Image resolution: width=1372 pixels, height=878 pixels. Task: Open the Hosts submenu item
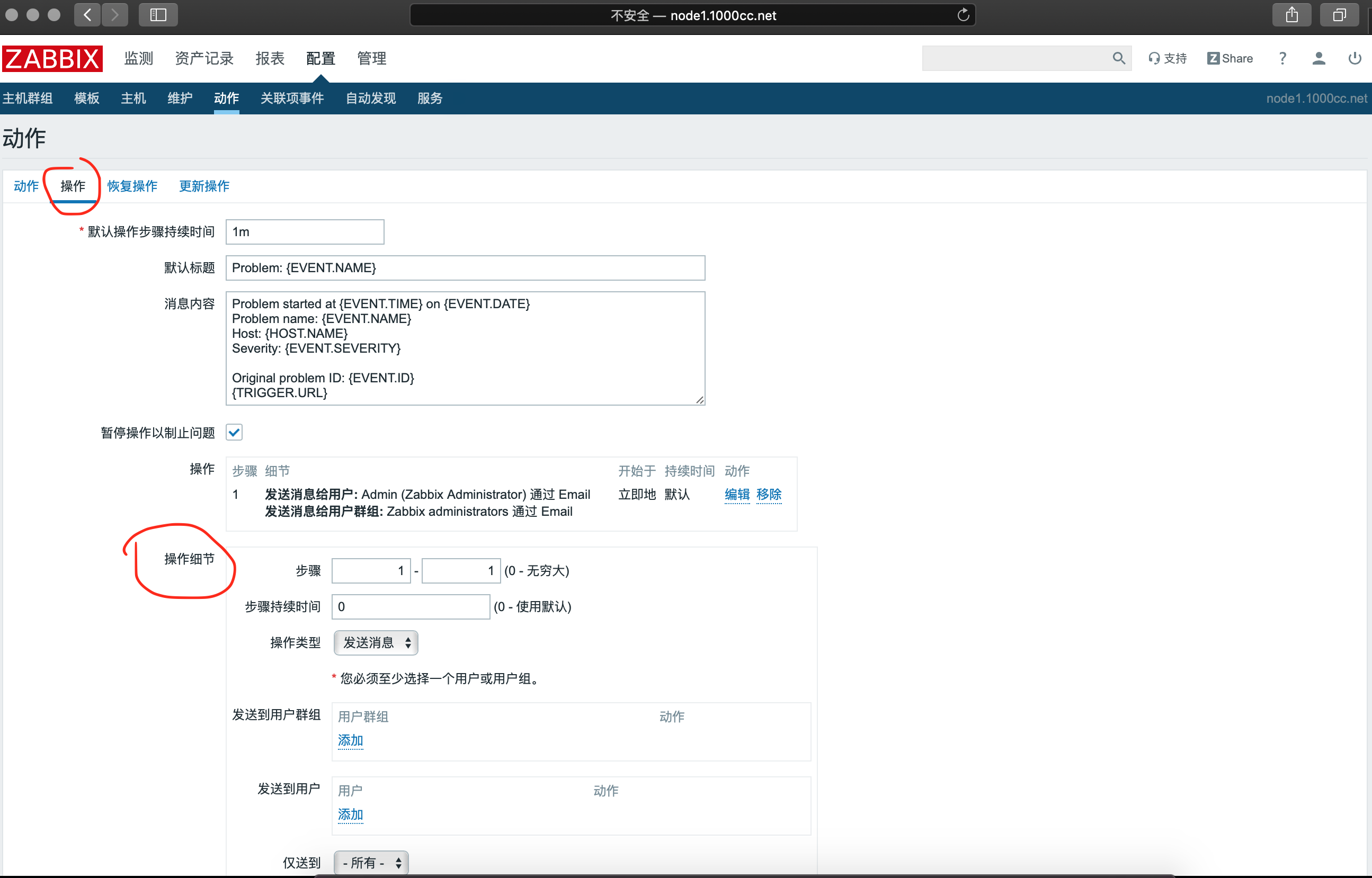point(133,98)
